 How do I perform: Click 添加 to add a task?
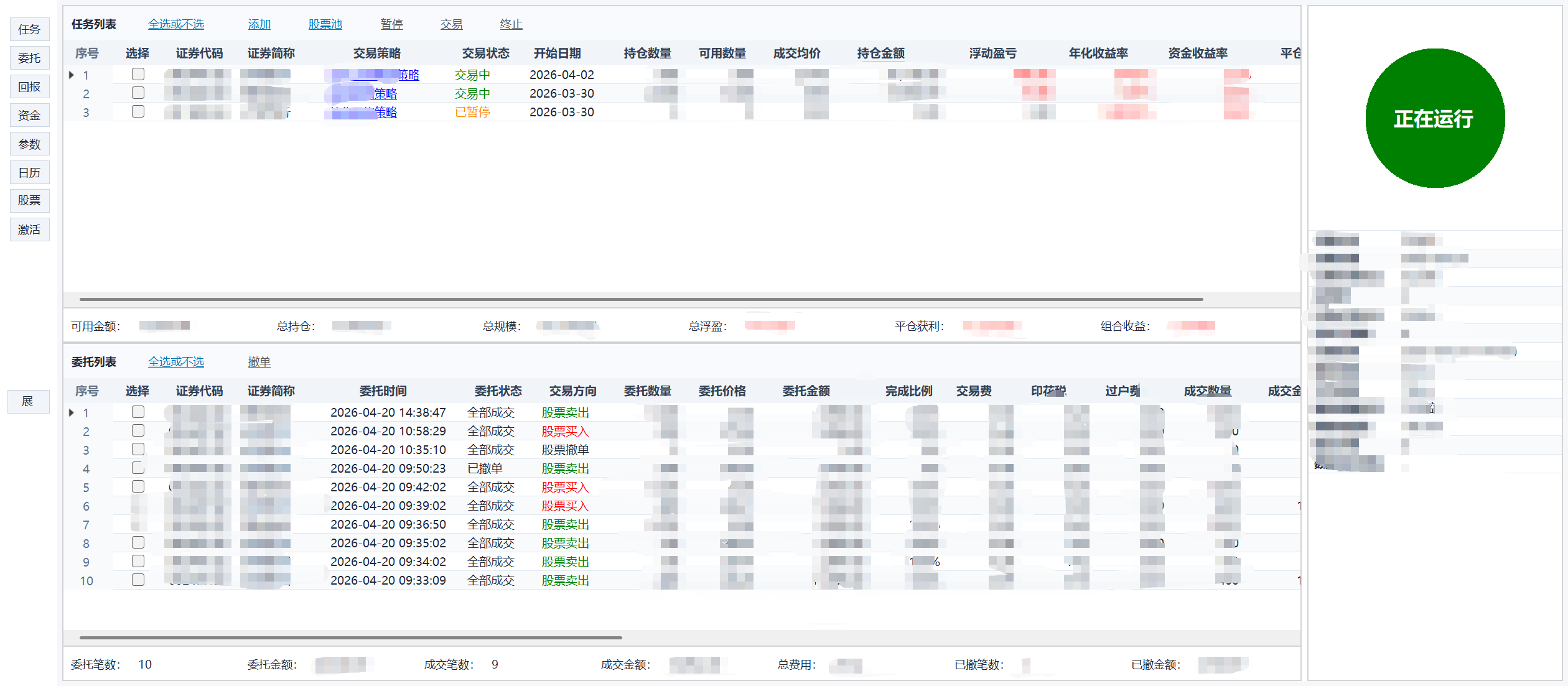(x=259, y=24)
